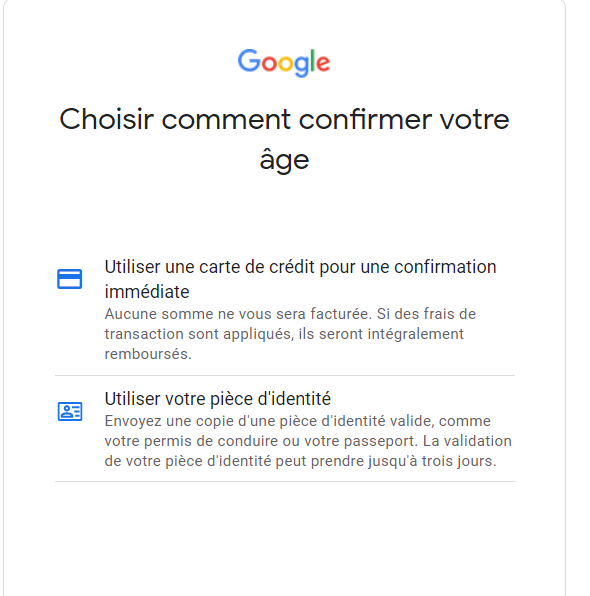This screenshot has height=596, width=590.
Task: Click the blue credit card icon
Action: pos(70,279)
